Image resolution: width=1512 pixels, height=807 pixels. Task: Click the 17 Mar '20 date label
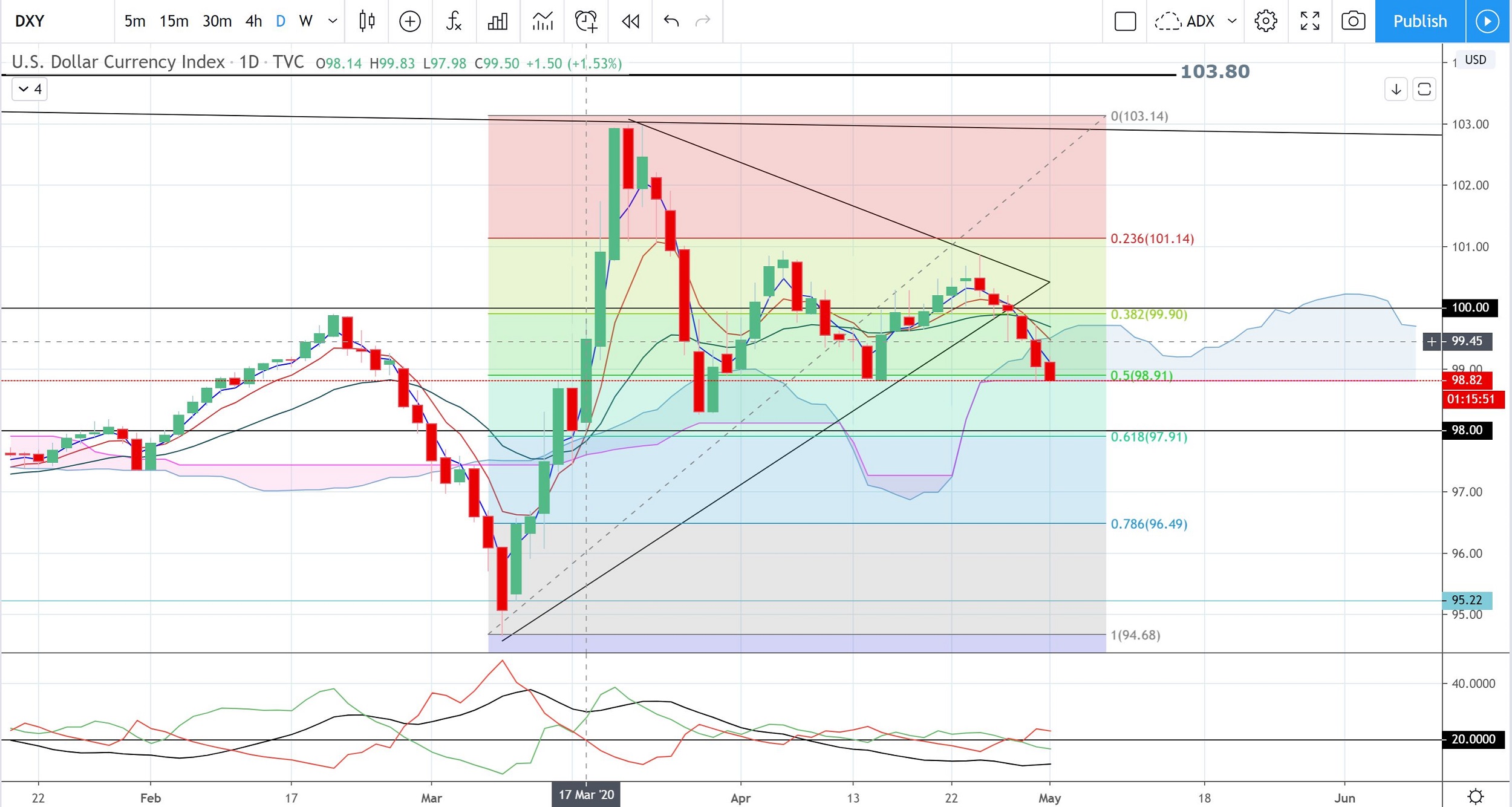[586, 795]
